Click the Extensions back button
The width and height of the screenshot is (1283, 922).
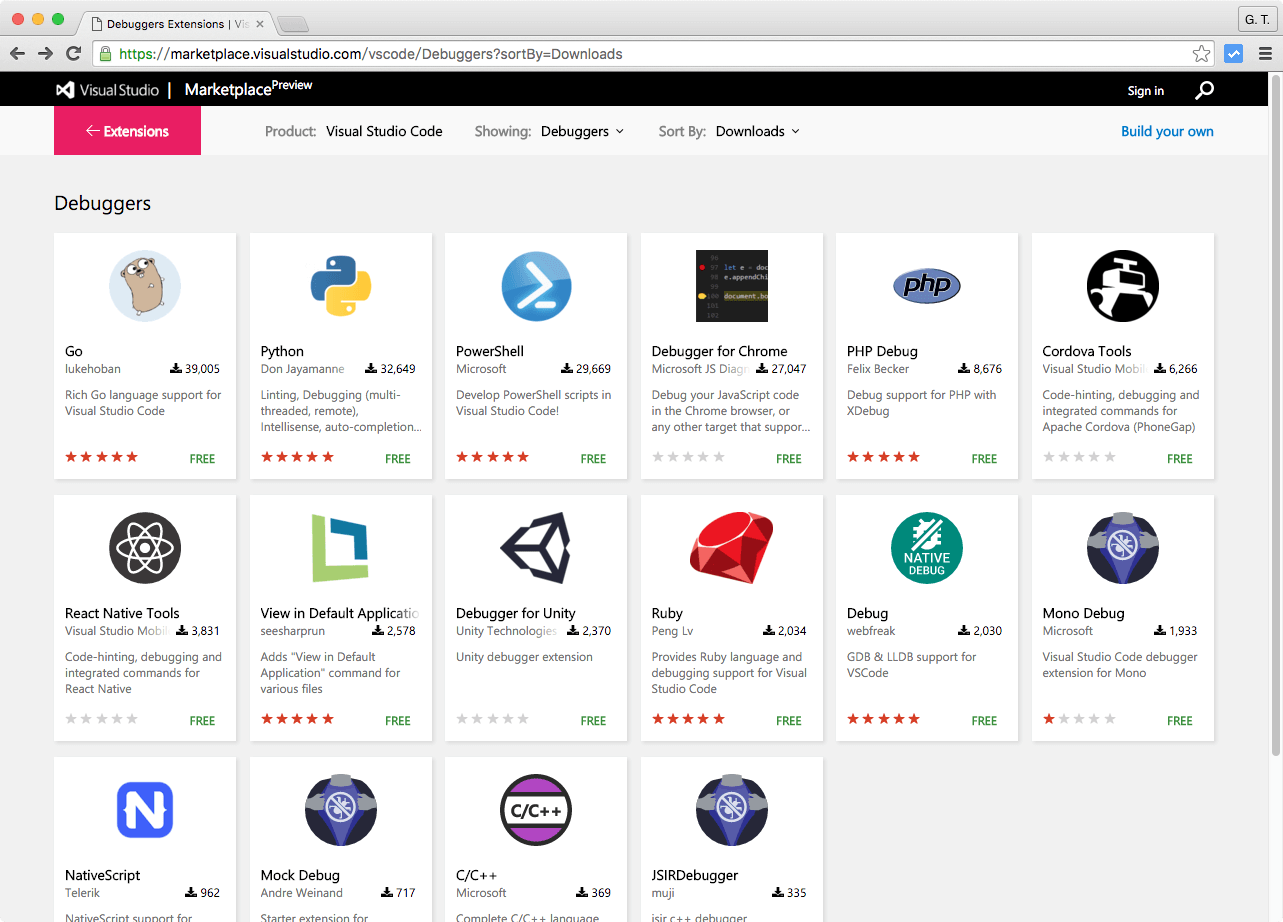click(x=127, y=131)
